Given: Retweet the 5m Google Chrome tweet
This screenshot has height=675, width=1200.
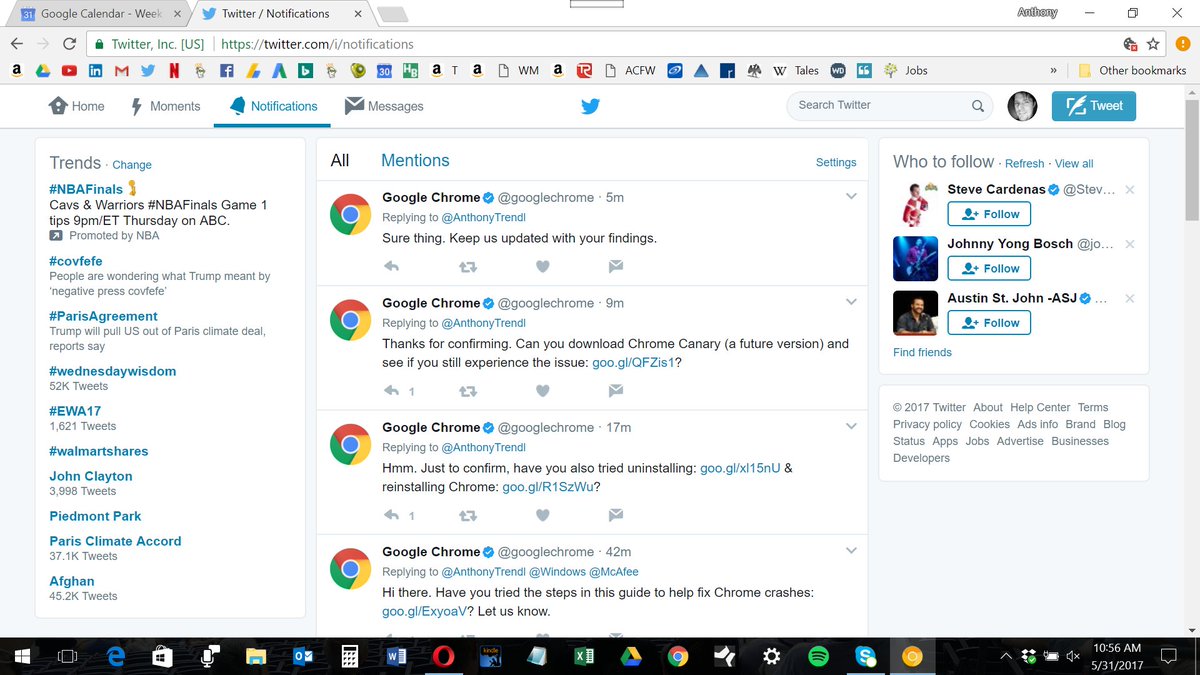Looking at the screenshot, I should [x=467, y=267].
